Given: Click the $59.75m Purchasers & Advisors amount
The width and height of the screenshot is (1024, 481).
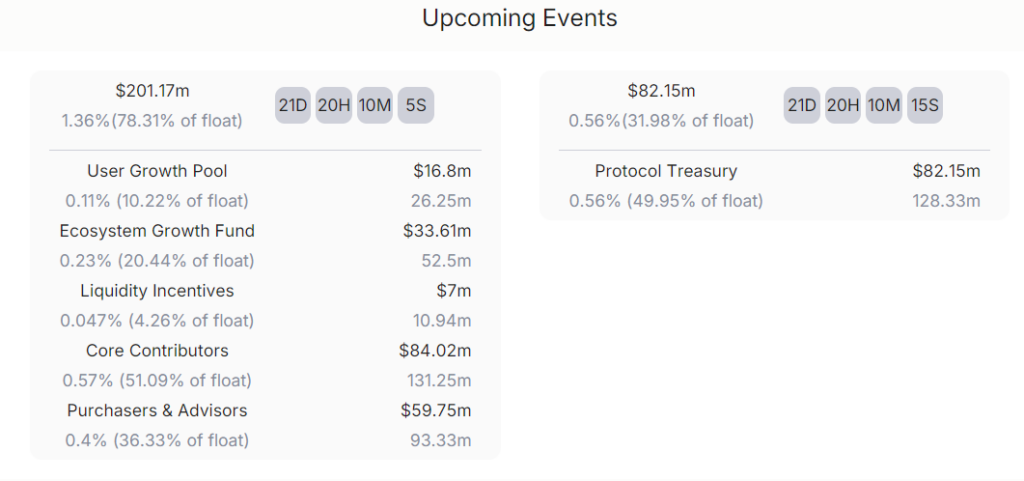Looking at the screenshot, I should pyautogui.click(x=435, y=411).
